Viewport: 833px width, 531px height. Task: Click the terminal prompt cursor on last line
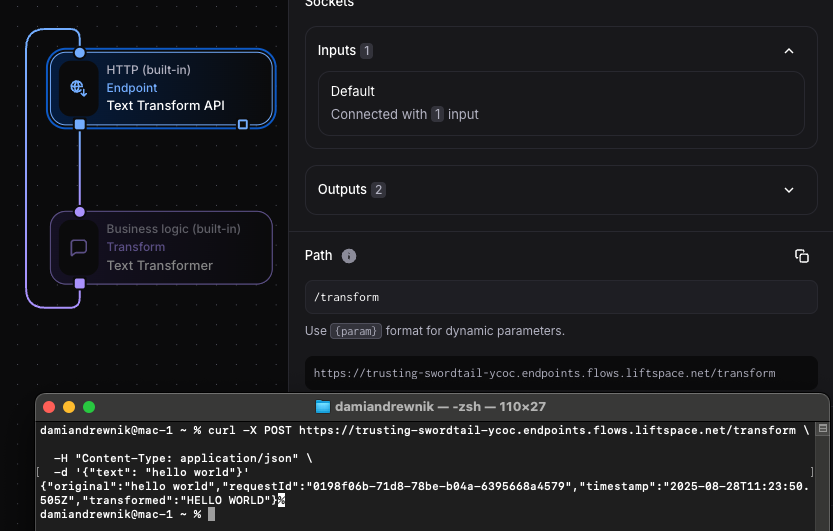(x=211, y=514)
